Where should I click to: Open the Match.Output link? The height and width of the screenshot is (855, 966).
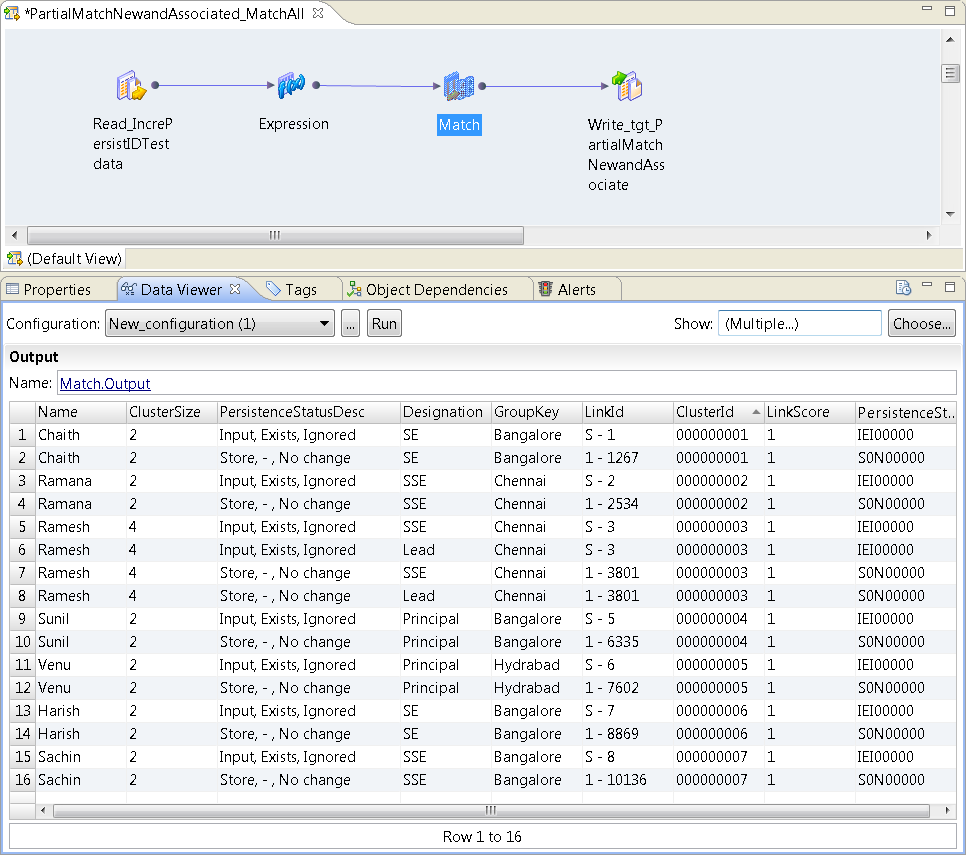point(105,383)
